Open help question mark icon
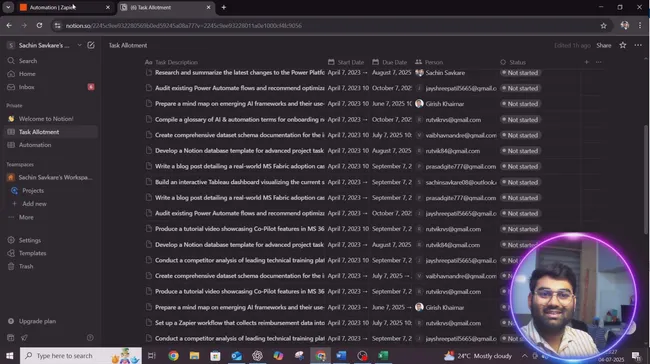The width and height of the screenshot is (650, 364). (90, 338)
